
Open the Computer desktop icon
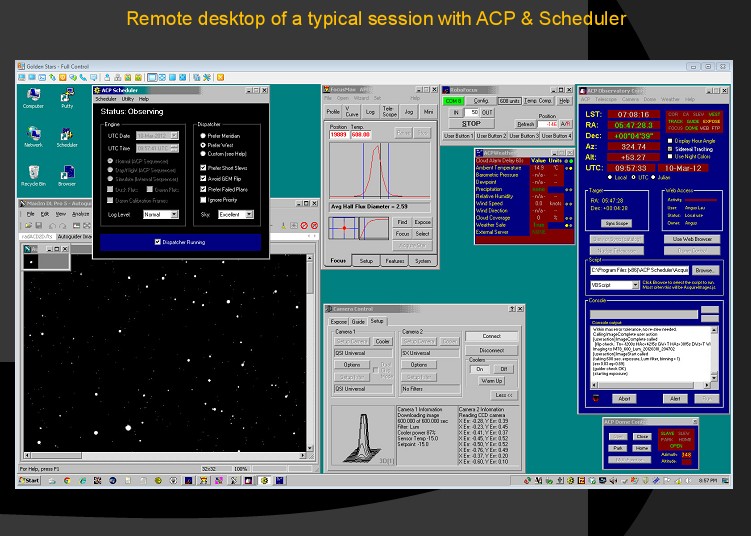pyautogui.click(x=33, y=98)
